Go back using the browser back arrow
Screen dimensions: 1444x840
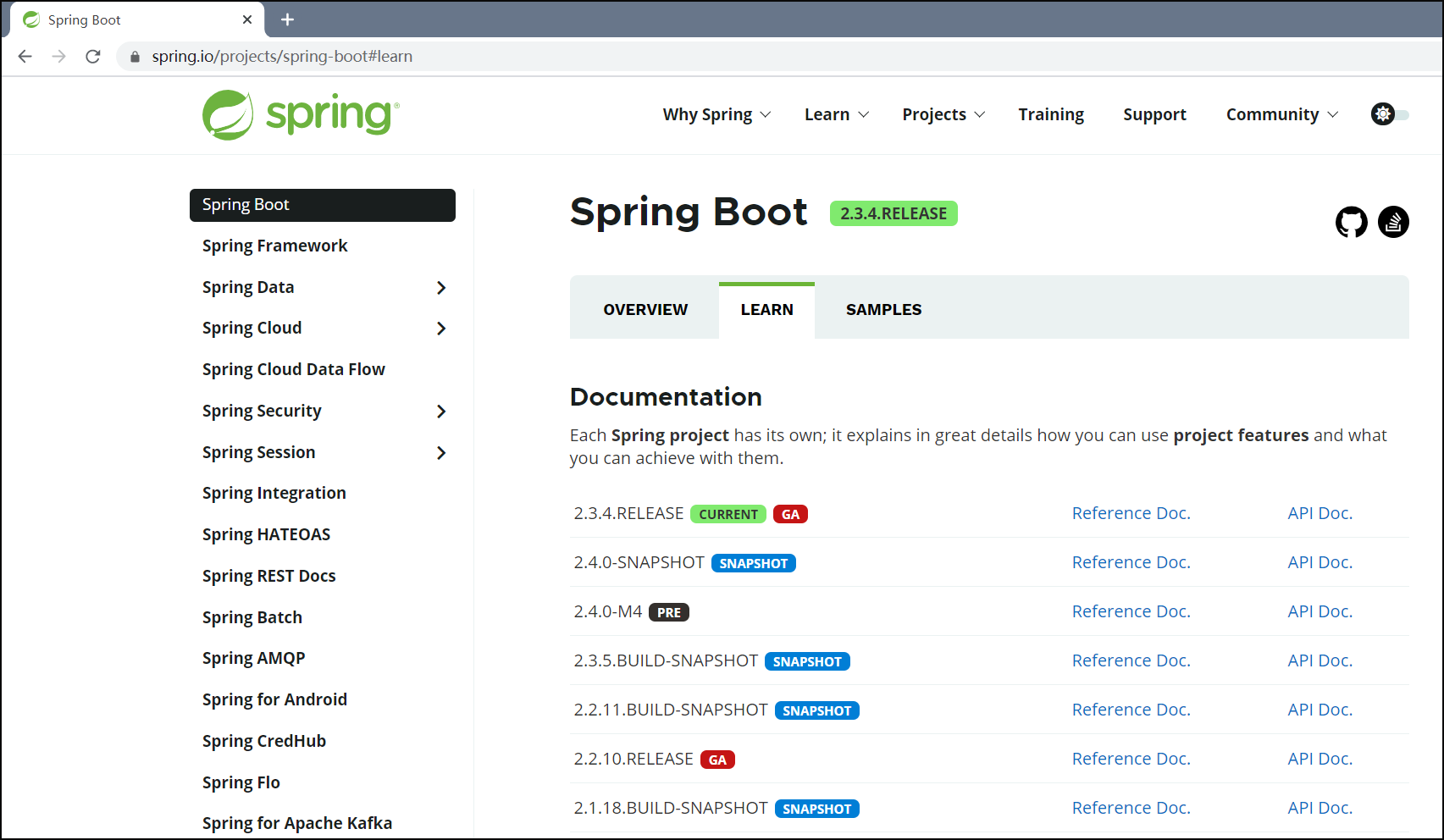tap(25, 57)
